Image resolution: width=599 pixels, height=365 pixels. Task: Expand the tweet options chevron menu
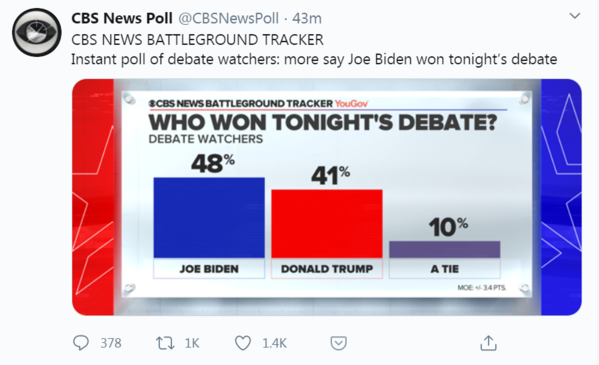(575, 16)
